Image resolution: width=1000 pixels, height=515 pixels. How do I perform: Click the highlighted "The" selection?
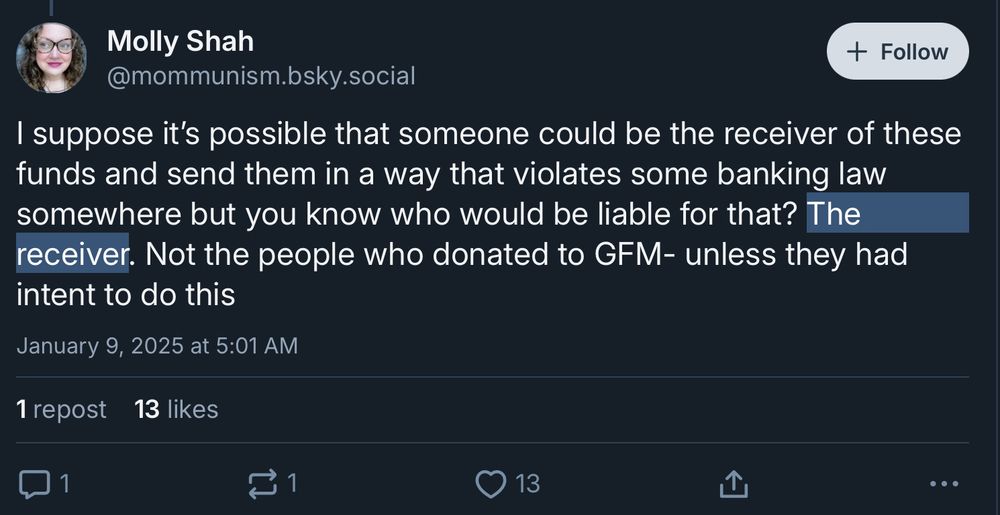tap(834, 213)
